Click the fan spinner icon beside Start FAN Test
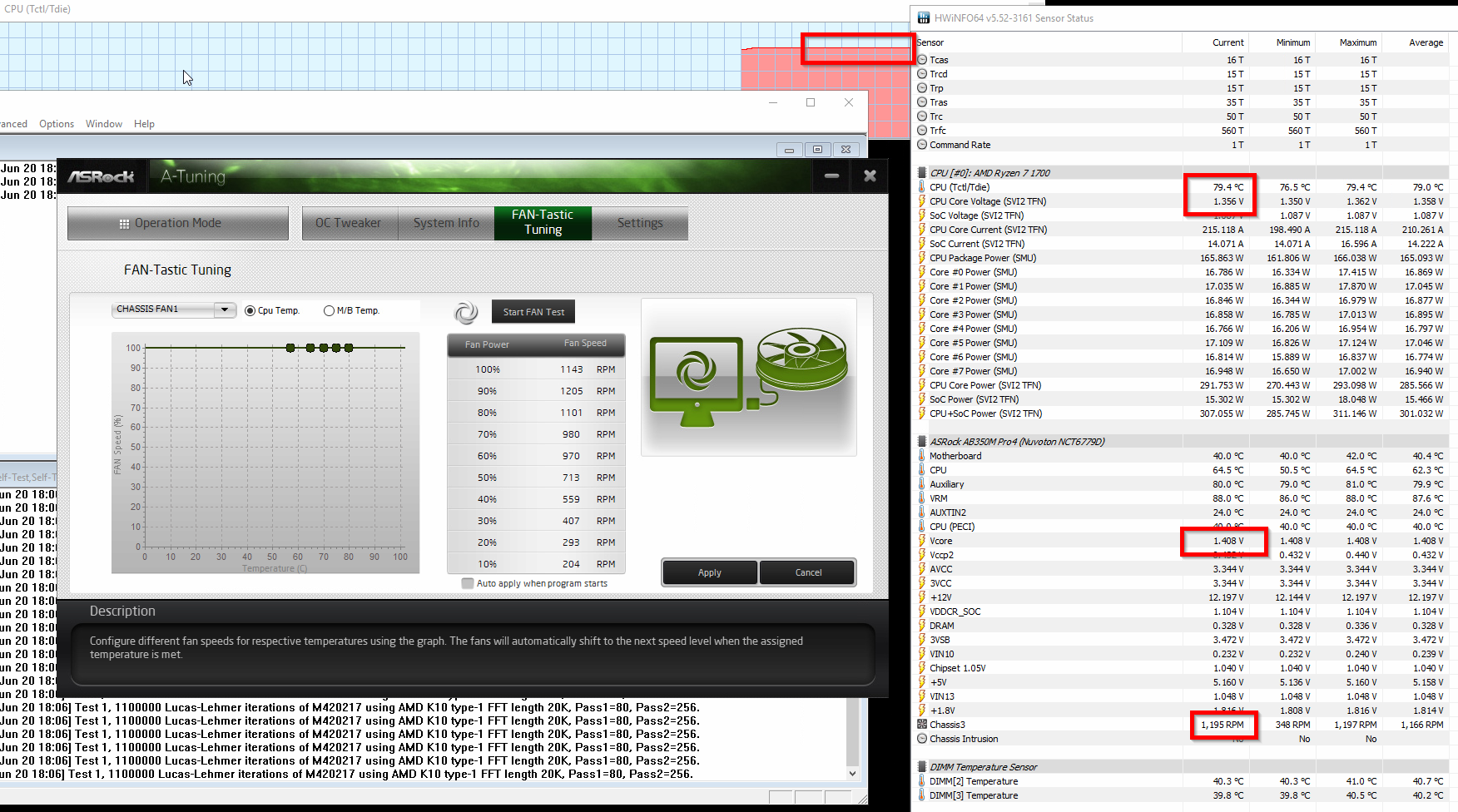The image size is (1458, 812). 466,313
